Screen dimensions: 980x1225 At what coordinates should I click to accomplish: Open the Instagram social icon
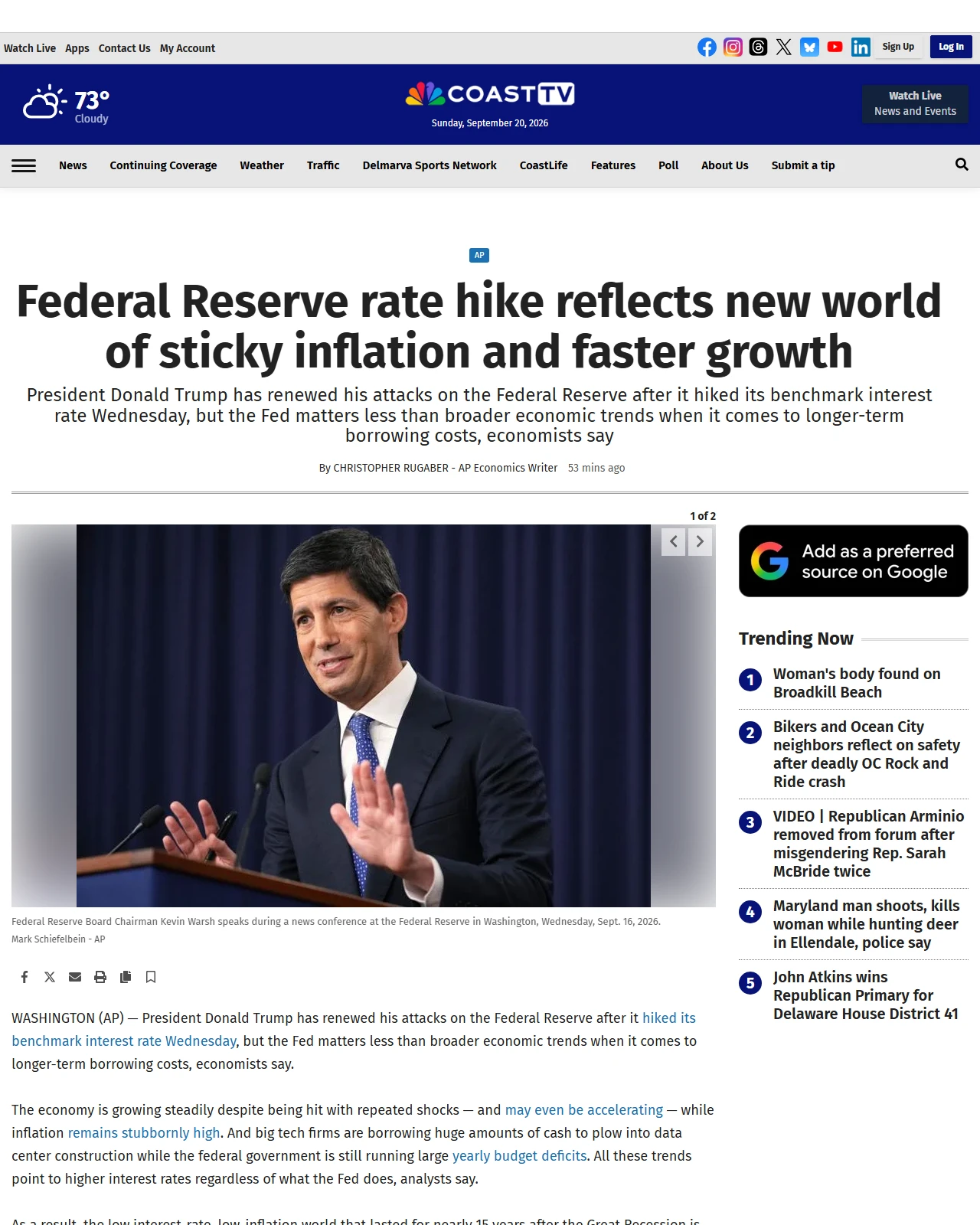tap(733, 47)
